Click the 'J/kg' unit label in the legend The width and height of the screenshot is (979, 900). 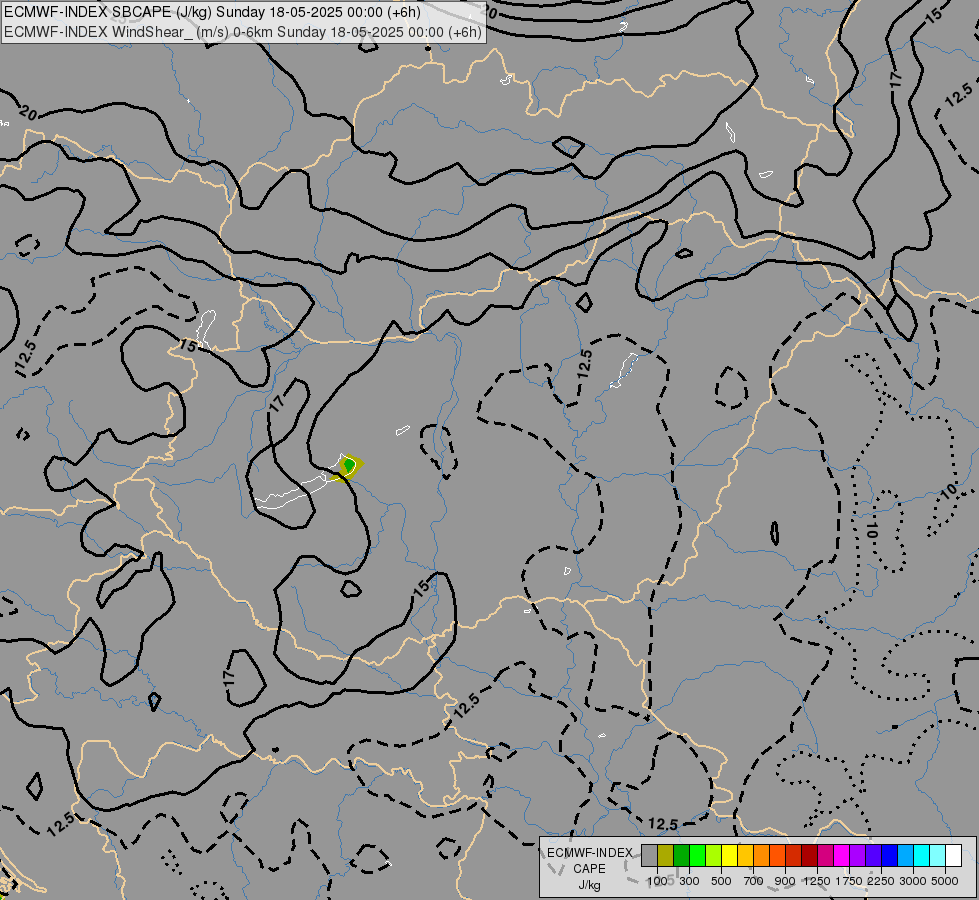[589, 885]
